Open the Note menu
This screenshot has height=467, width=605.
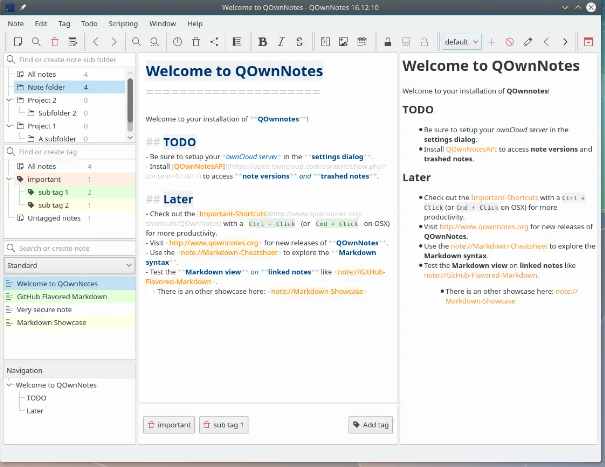click(x=15, y=24)
